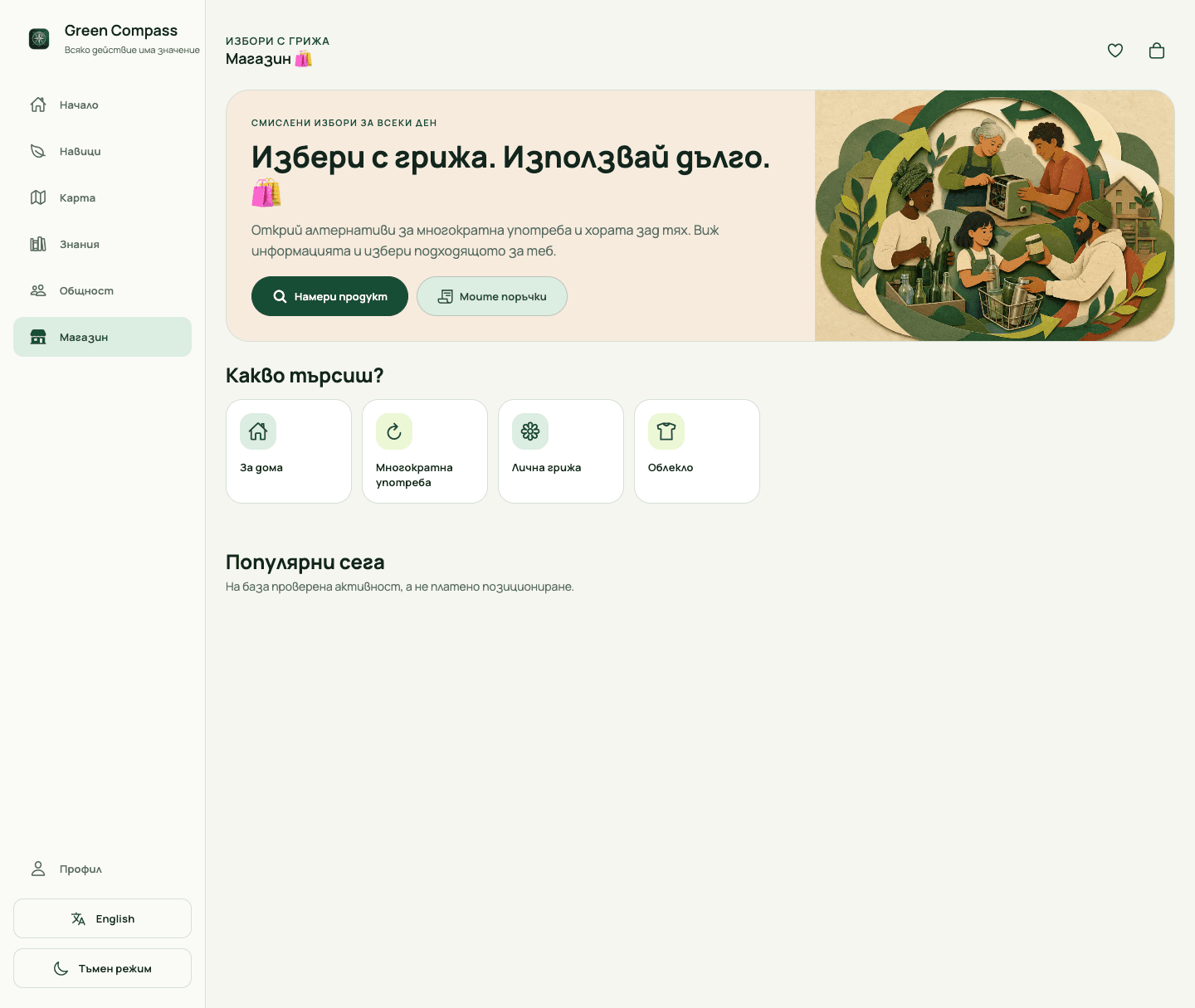The height and width of the screenshot is (1008, 1195).
Task: Choose the За дома category card
Action: click(x=289, y=451)
